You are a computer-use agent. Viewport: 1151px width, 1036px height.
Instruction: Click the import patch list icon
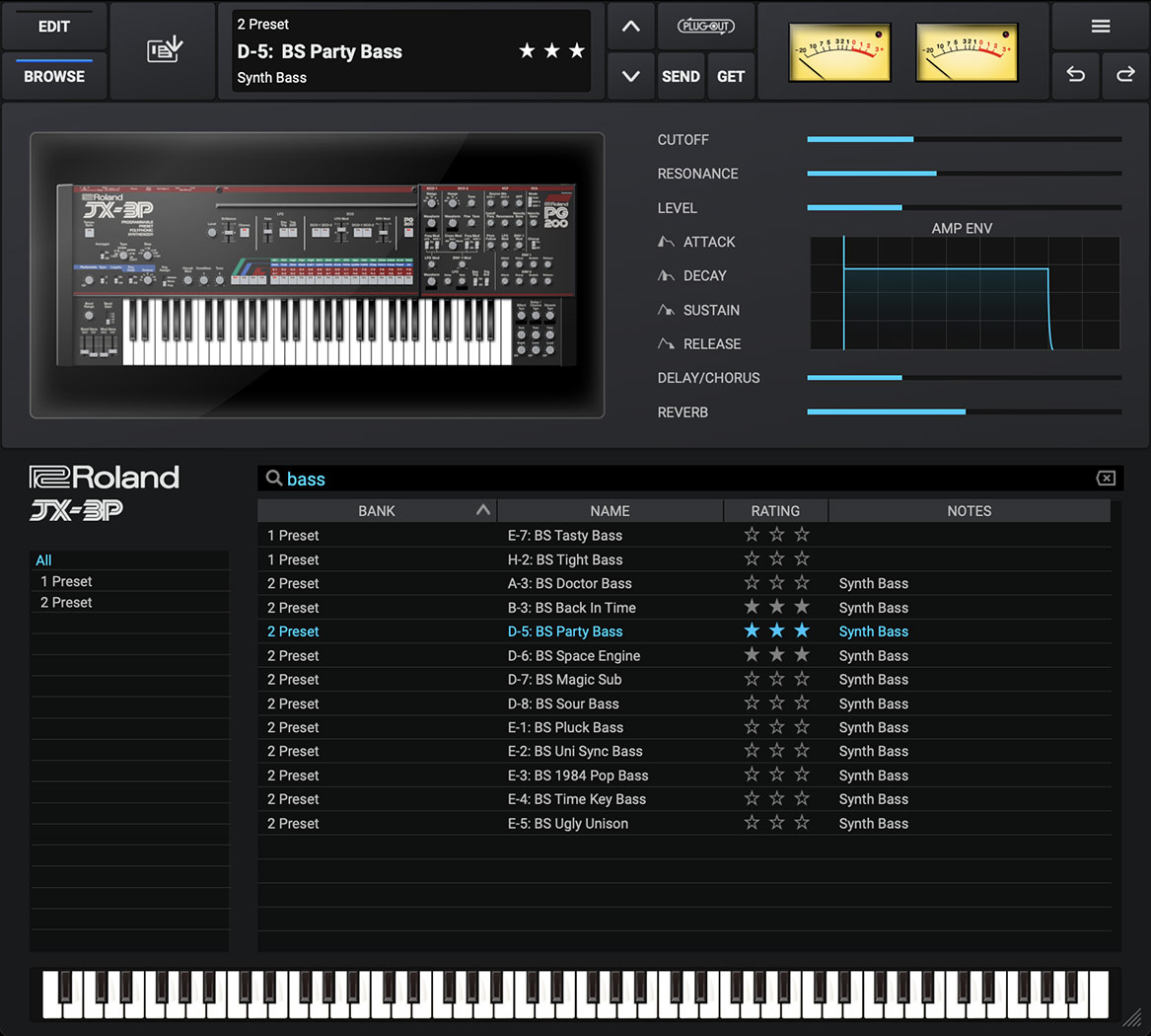165,50
